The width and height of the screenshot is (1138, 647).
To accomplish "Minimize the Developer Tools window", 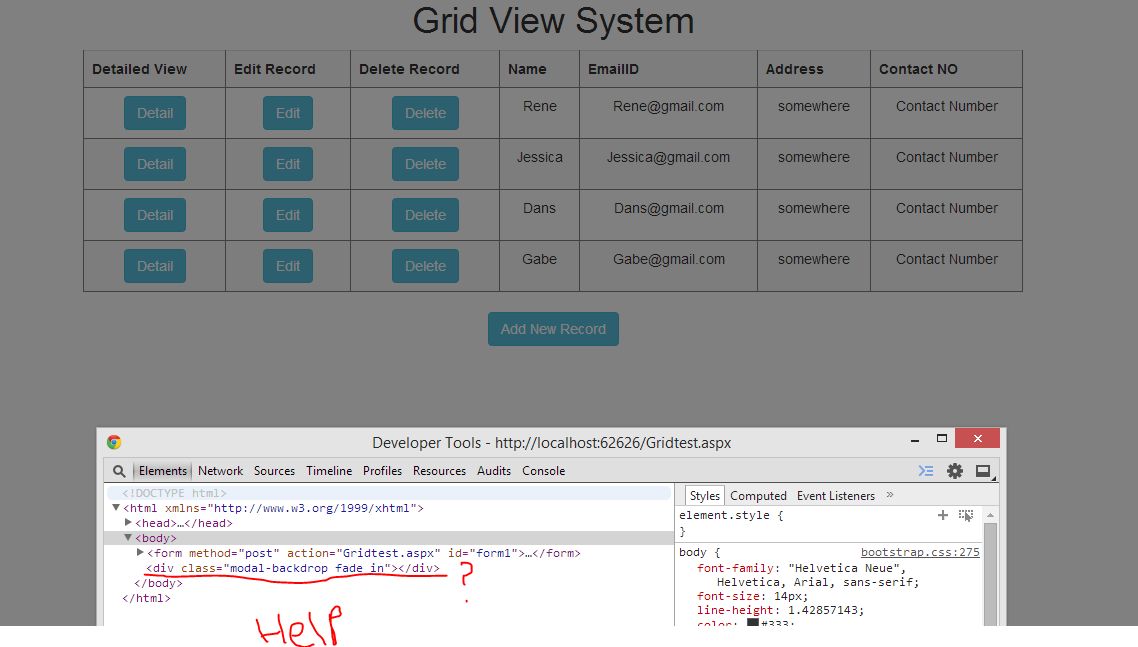I will [914, 439].
